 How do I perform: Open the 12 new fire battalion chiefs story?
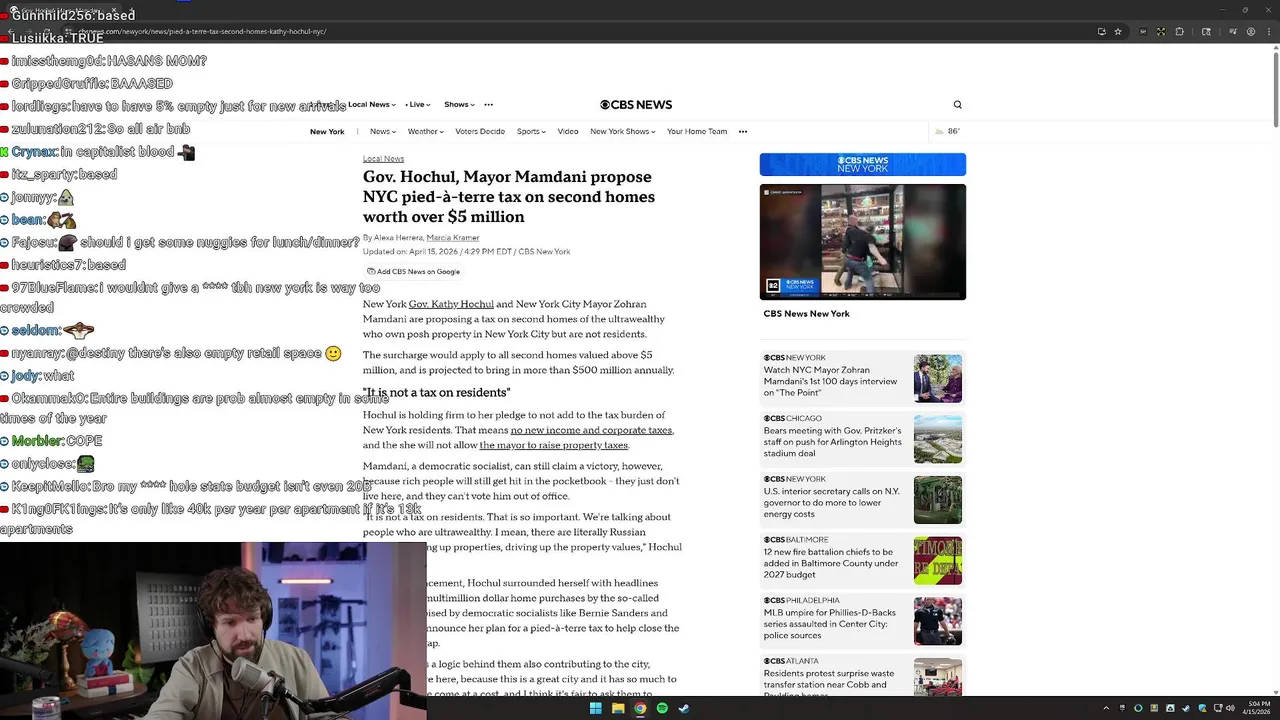[831, 563]
